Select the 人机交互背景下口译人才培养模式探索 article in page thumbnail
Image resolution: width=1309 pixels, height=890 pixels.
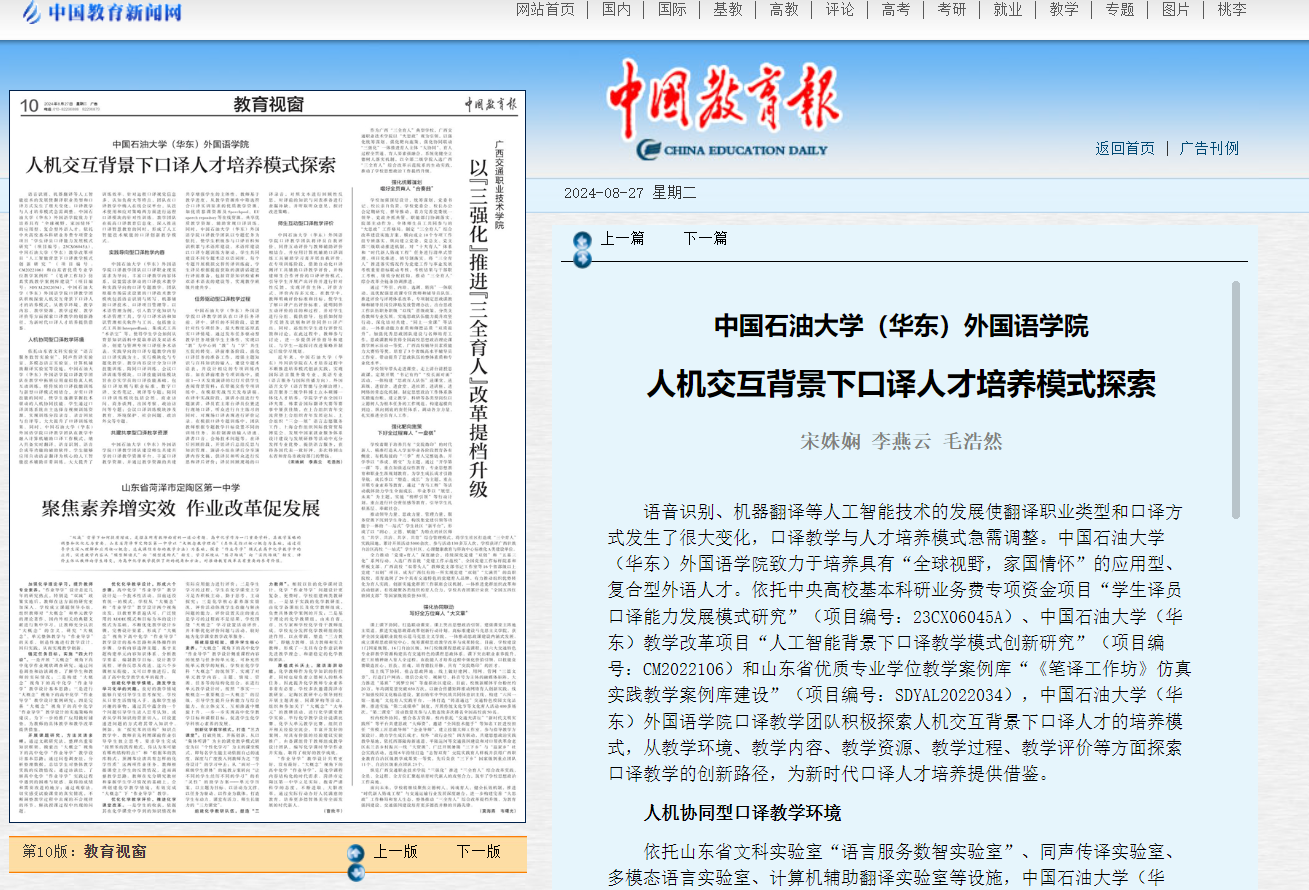(180, 166)
